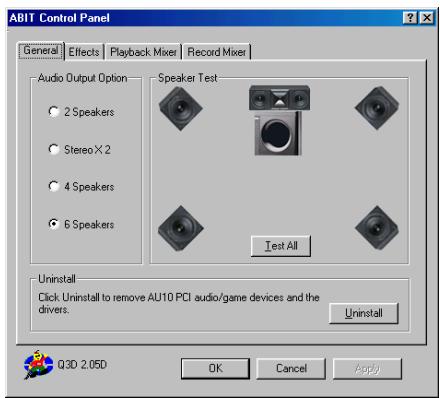Click the Q3D mascot logo icon
The height and width of the screenshot is (398, 440).
point(38,365)
